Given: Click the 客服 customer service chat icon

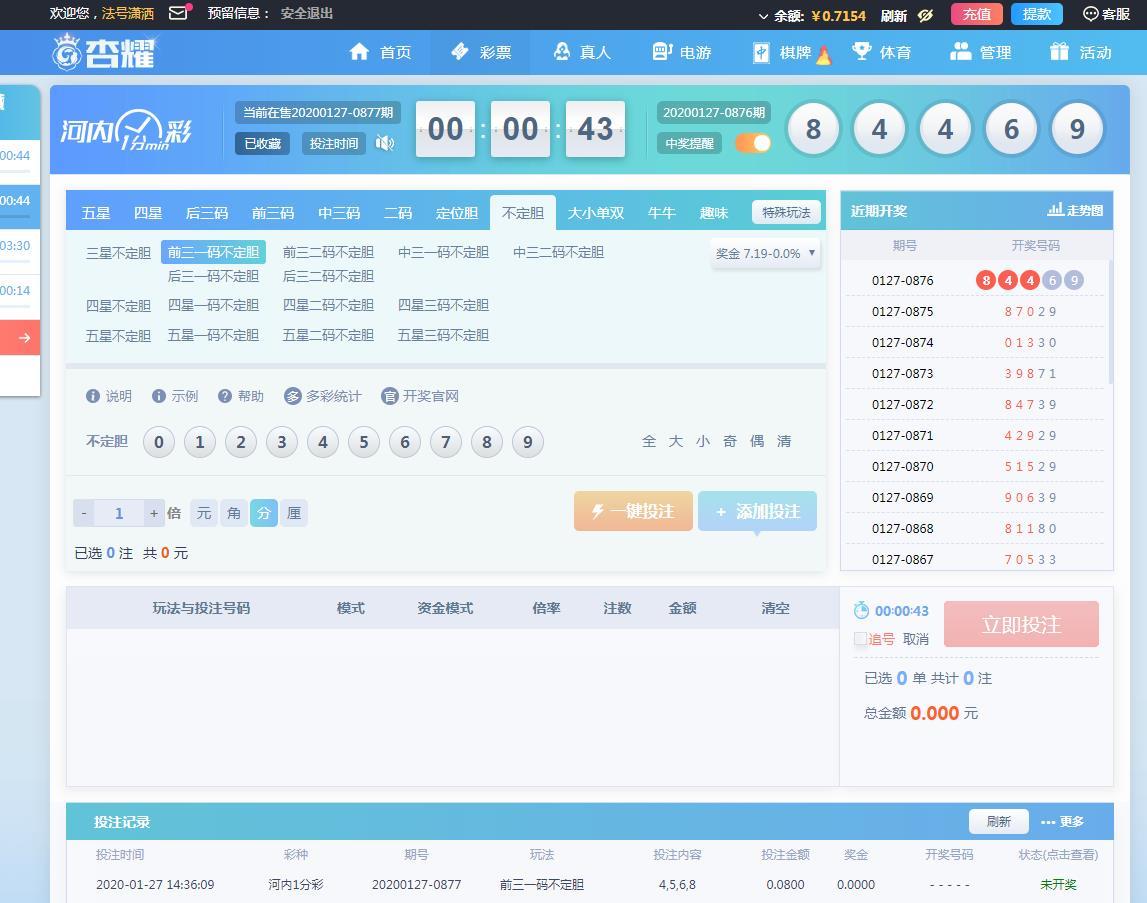Looking at the screenshot, I should pyautogui.click(x=1091, y=14).
